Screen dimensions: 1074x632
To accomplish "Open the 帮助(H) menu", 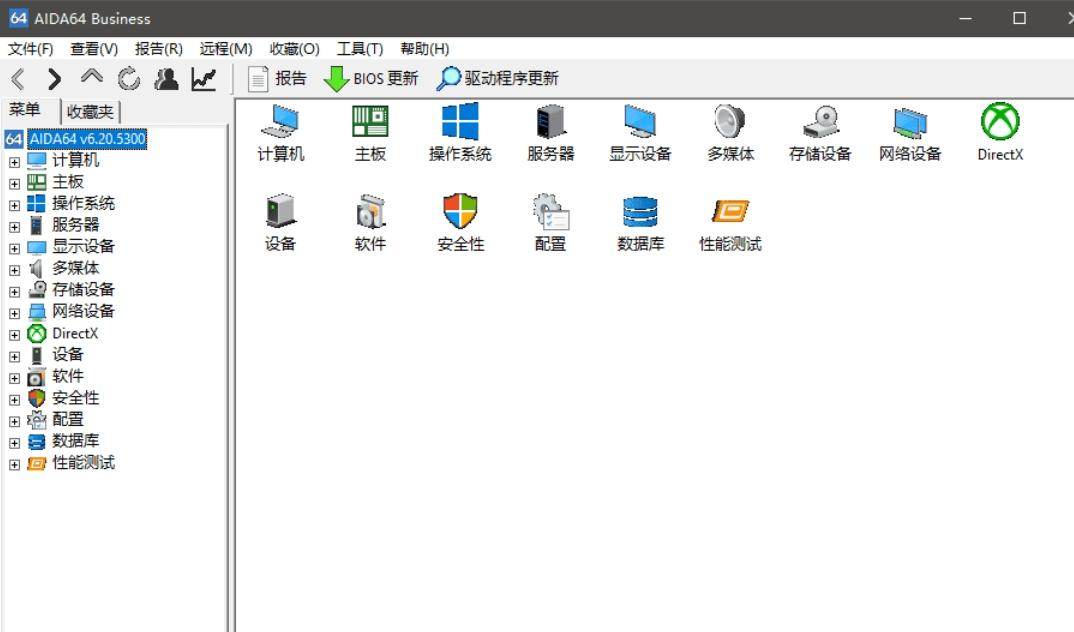I will click(x=425, y=49).
